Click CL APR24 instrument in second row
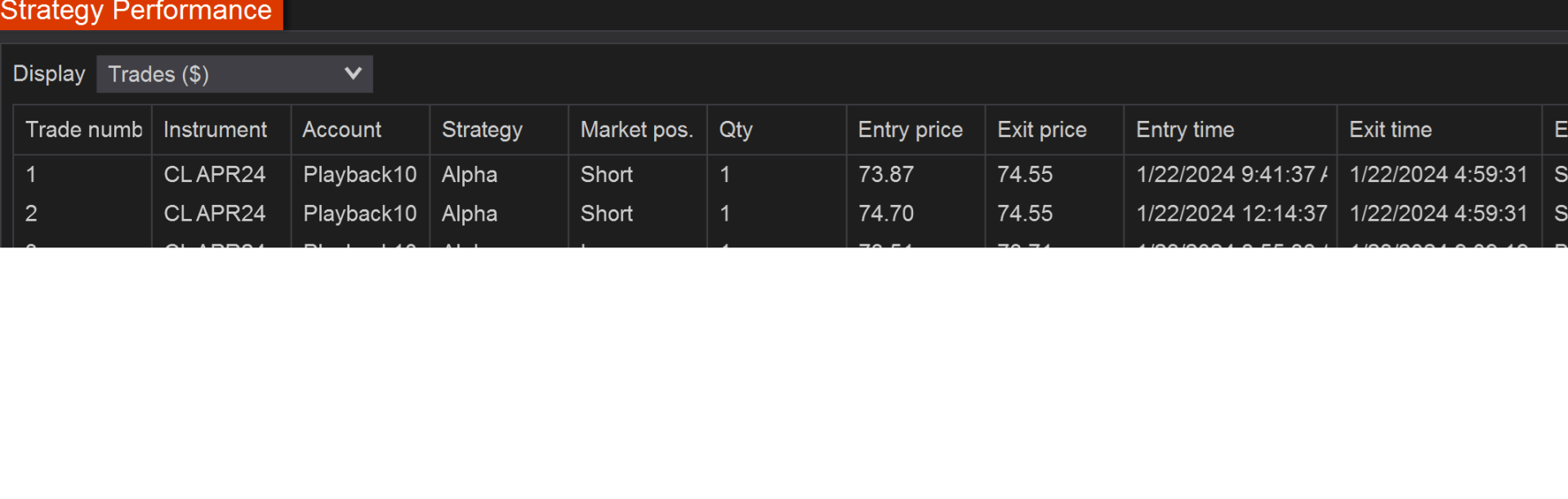 click(x=215, y=214)
